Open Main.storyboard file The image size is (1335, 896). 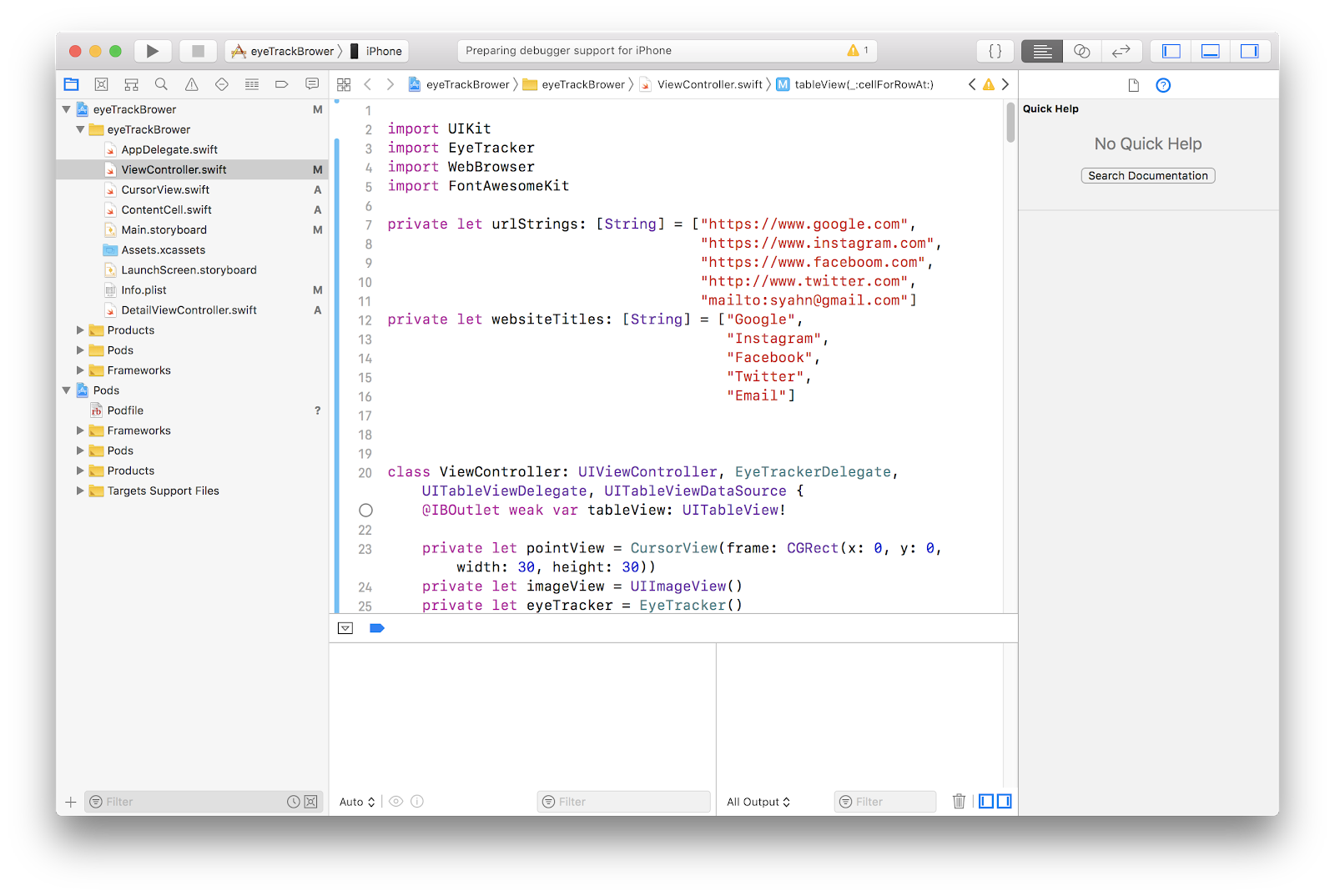pos(164,229)
